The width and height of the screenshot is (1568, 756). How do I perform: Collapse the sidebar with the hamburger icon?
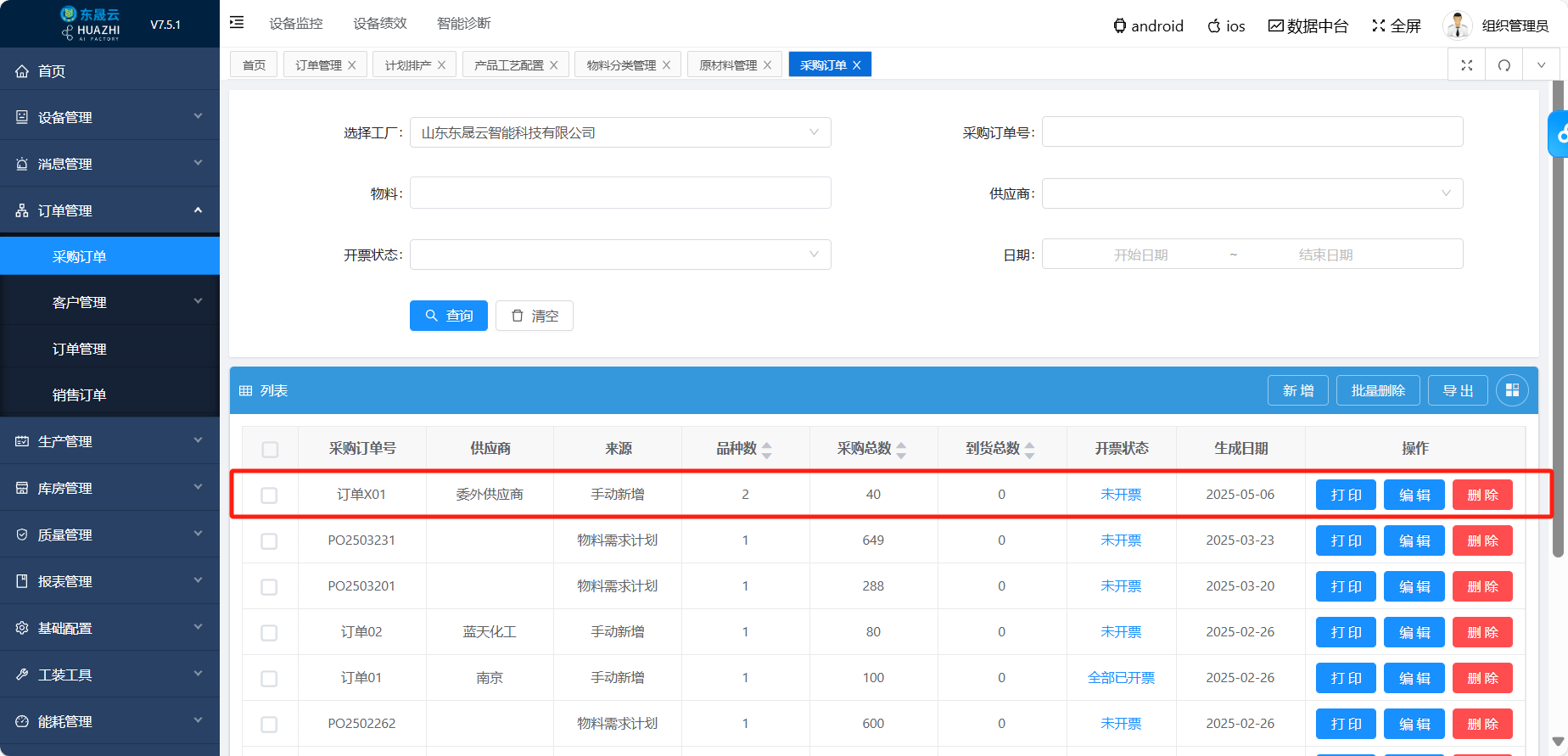[237, 23]
